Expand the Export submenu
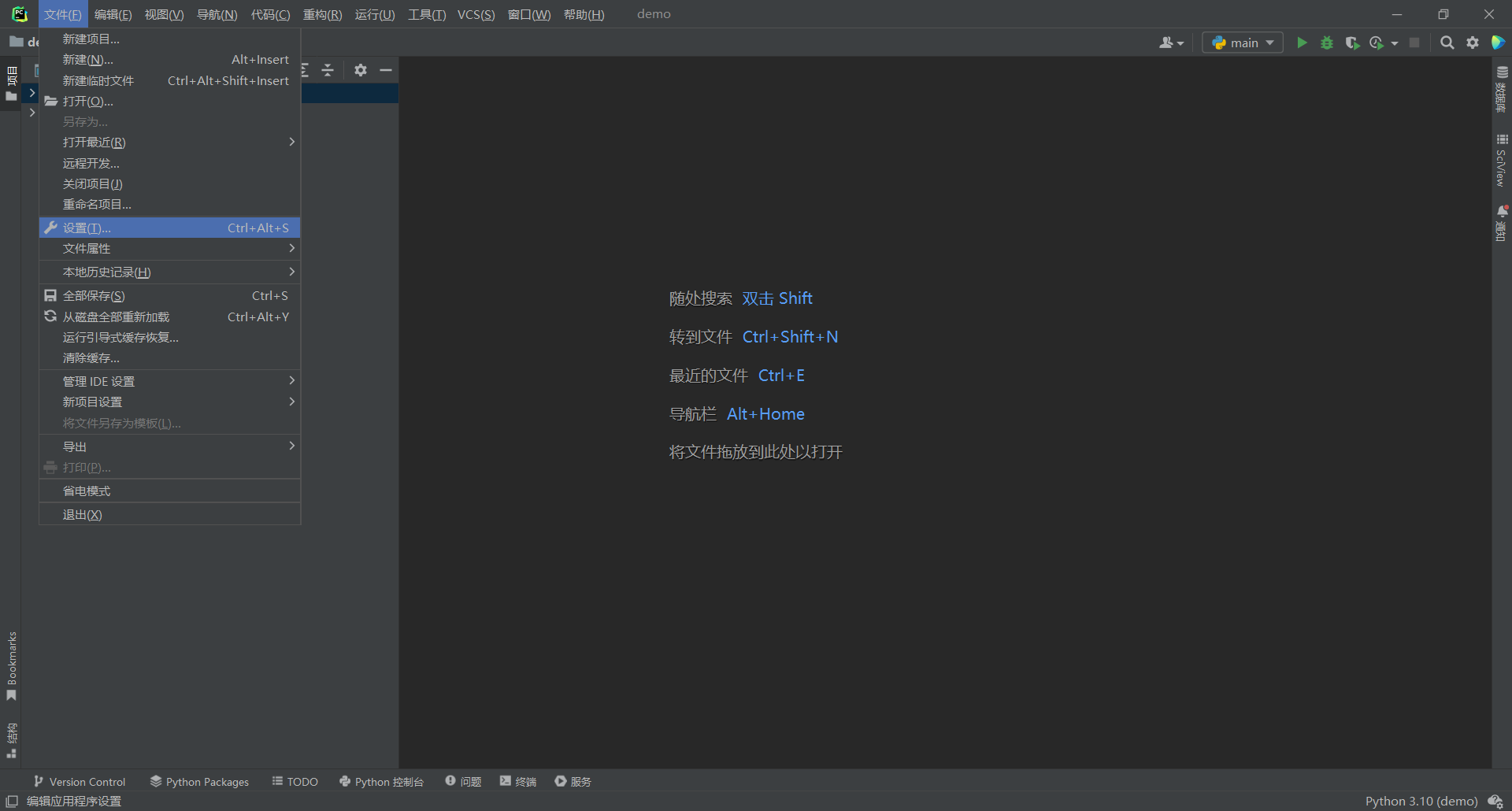1512x811 pixels. point(170,446)
